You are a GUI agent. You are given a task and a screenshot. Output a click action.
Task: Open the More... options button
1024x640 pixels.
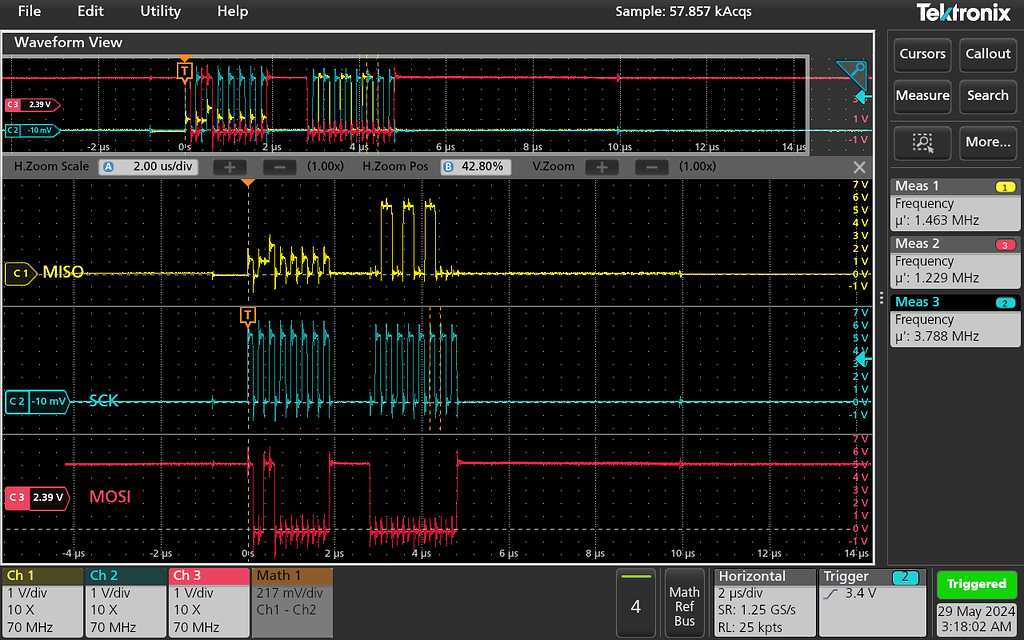pyautogui.click(x=988, y=142)
